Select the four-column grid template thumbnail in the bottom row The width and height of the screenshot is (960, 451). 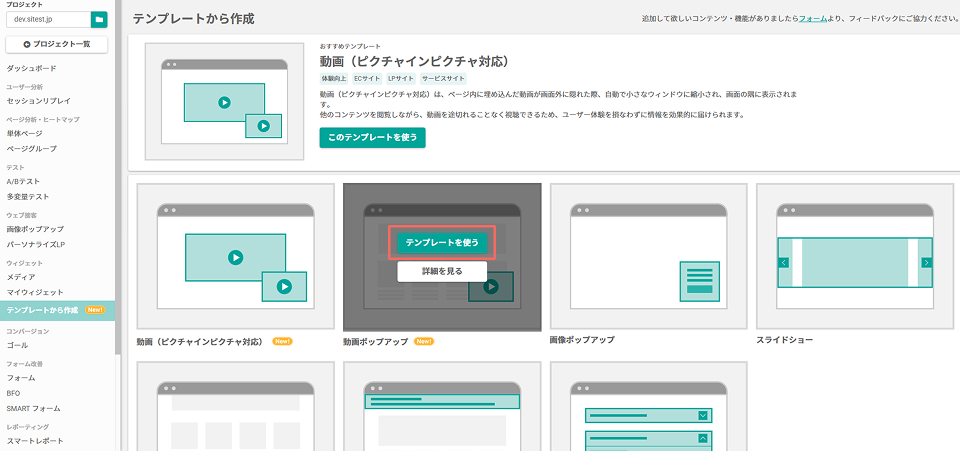(236, 406)
